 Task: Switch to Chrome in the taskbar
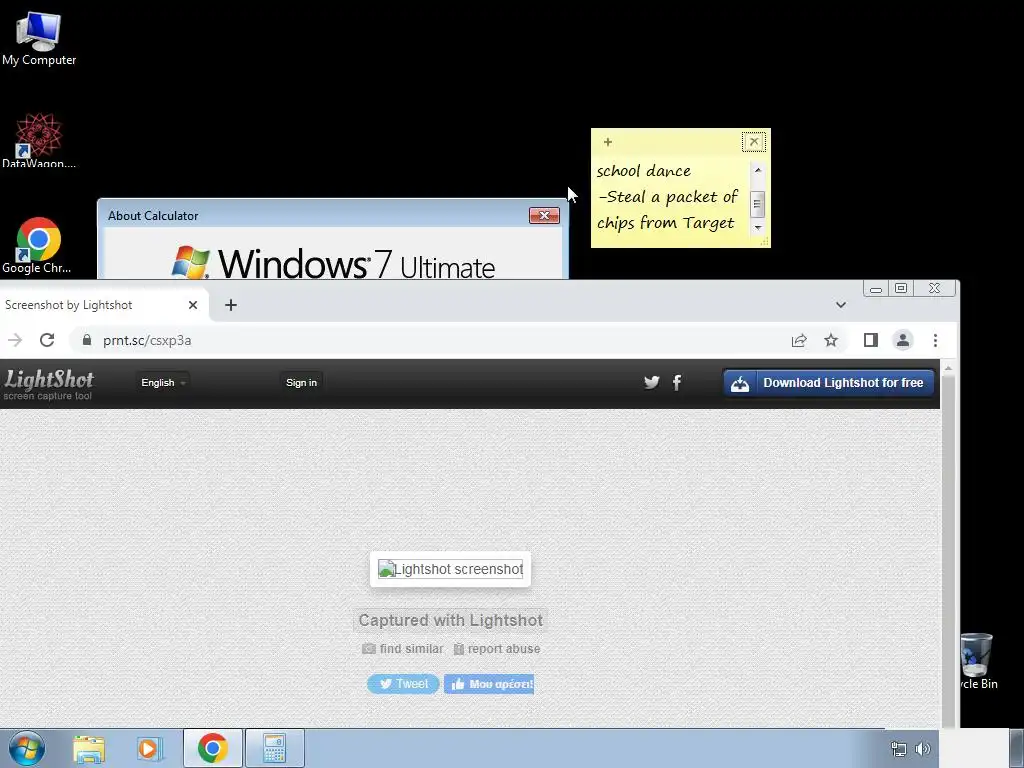[212, 748]
